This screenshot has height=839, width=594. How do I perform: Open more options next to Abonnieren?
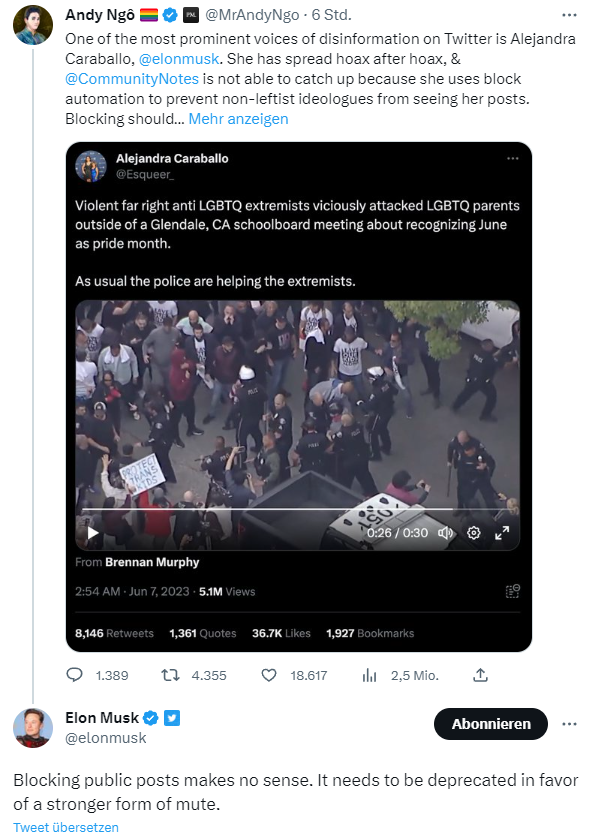coord(569,724)
